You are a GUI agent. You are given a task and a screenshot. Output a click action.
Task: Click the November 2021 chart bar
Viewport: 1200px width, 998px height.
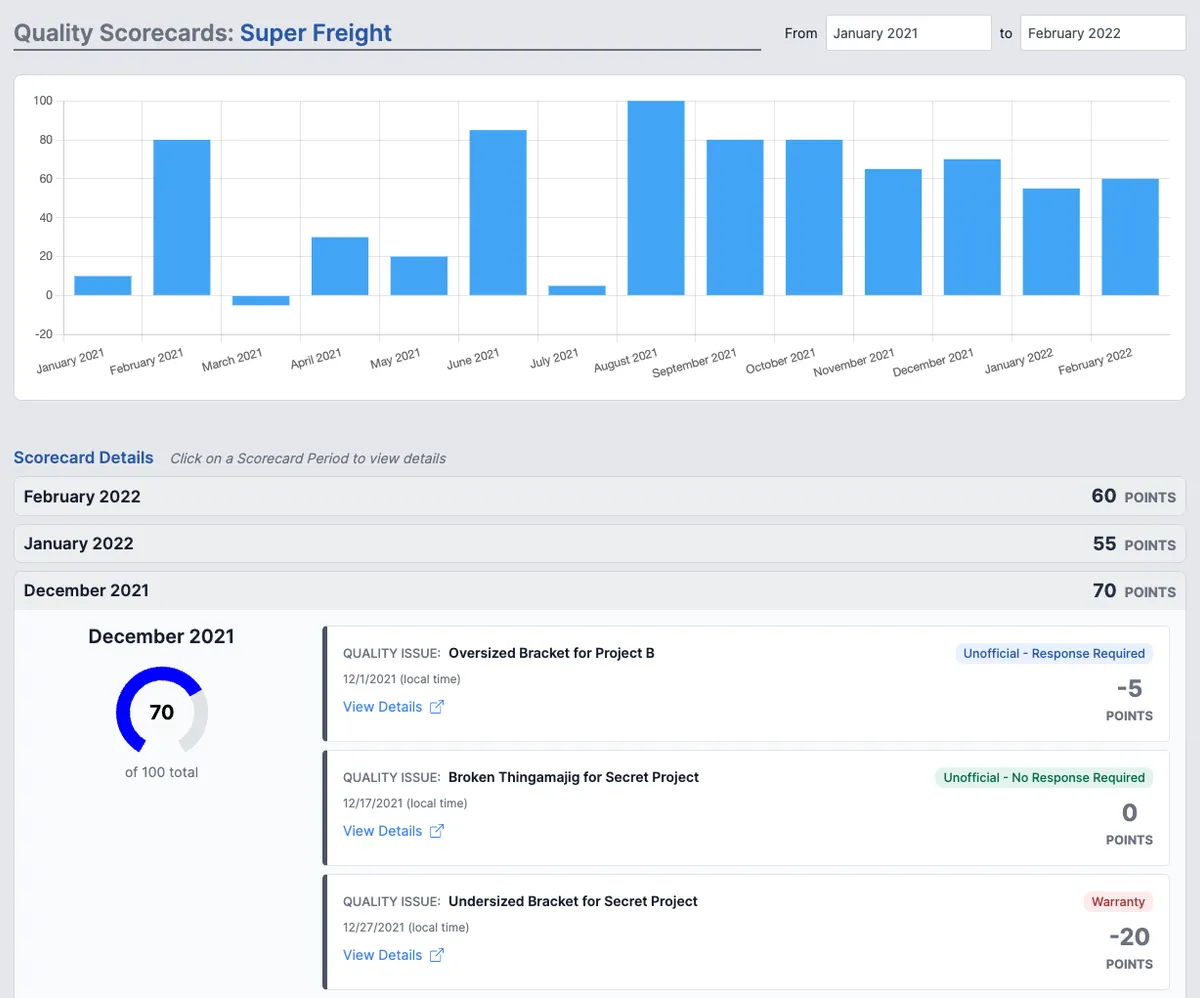893,232
